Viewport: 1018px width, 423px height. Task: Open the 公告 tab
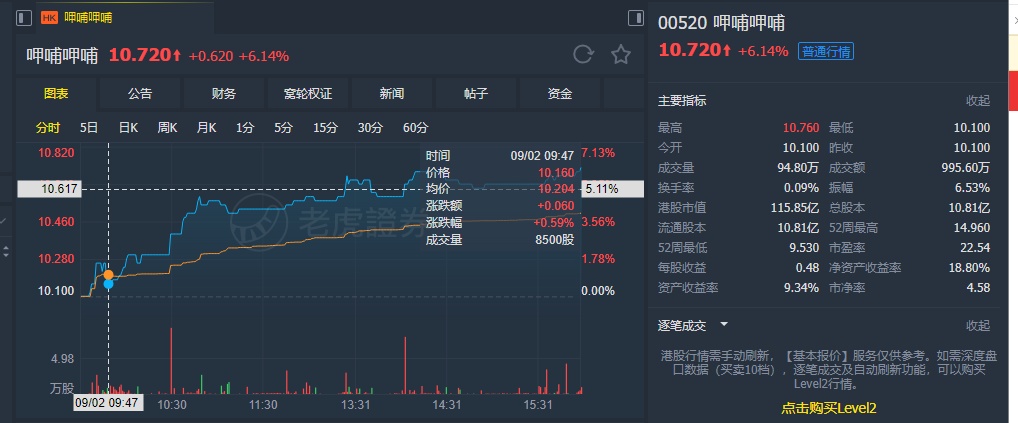coord(140,94)
